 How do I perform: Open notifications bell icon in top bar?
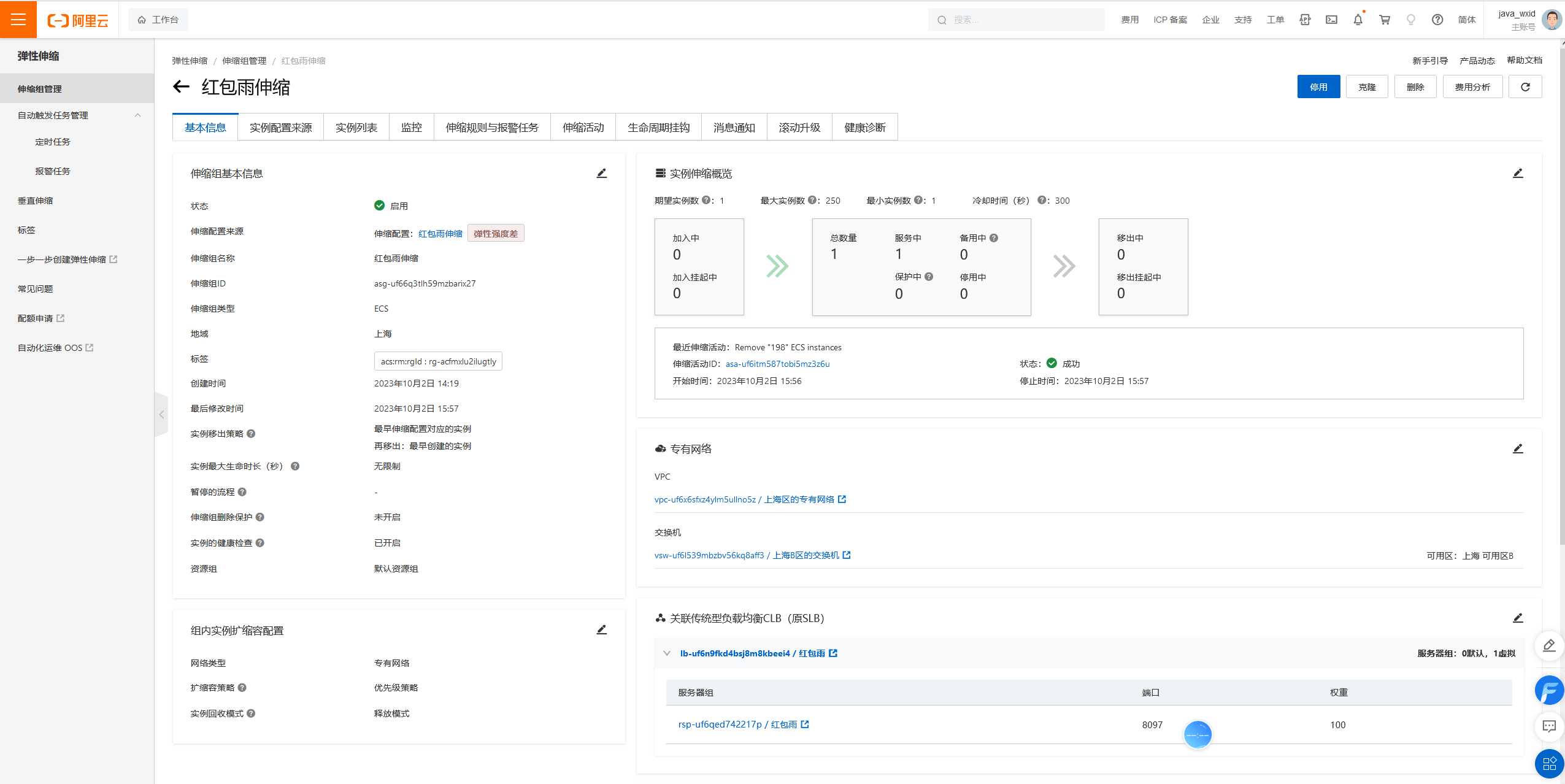tap(1358, 20)
